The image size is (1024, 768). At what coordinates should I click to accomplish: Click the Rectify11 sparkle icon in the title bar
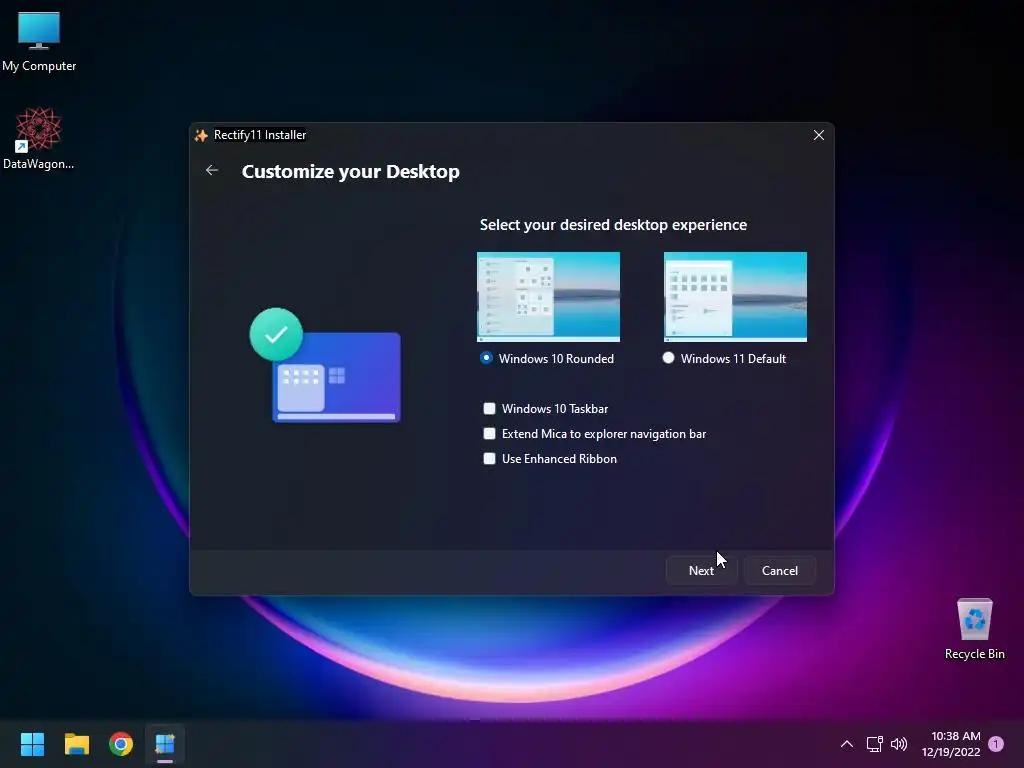point(201,135)
